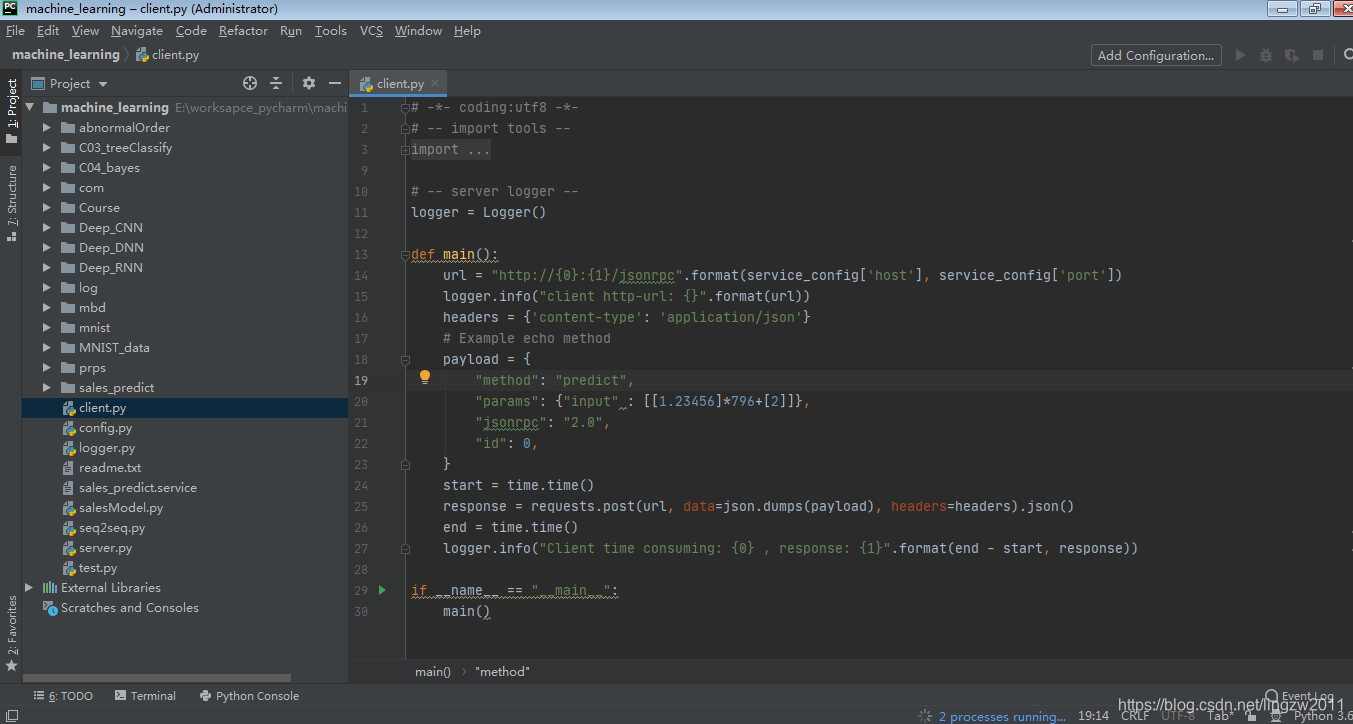Viewport: 1353px width, 724px height.
Task: Open the 6: TODO tool window
Action: click(x=63, y=696)
